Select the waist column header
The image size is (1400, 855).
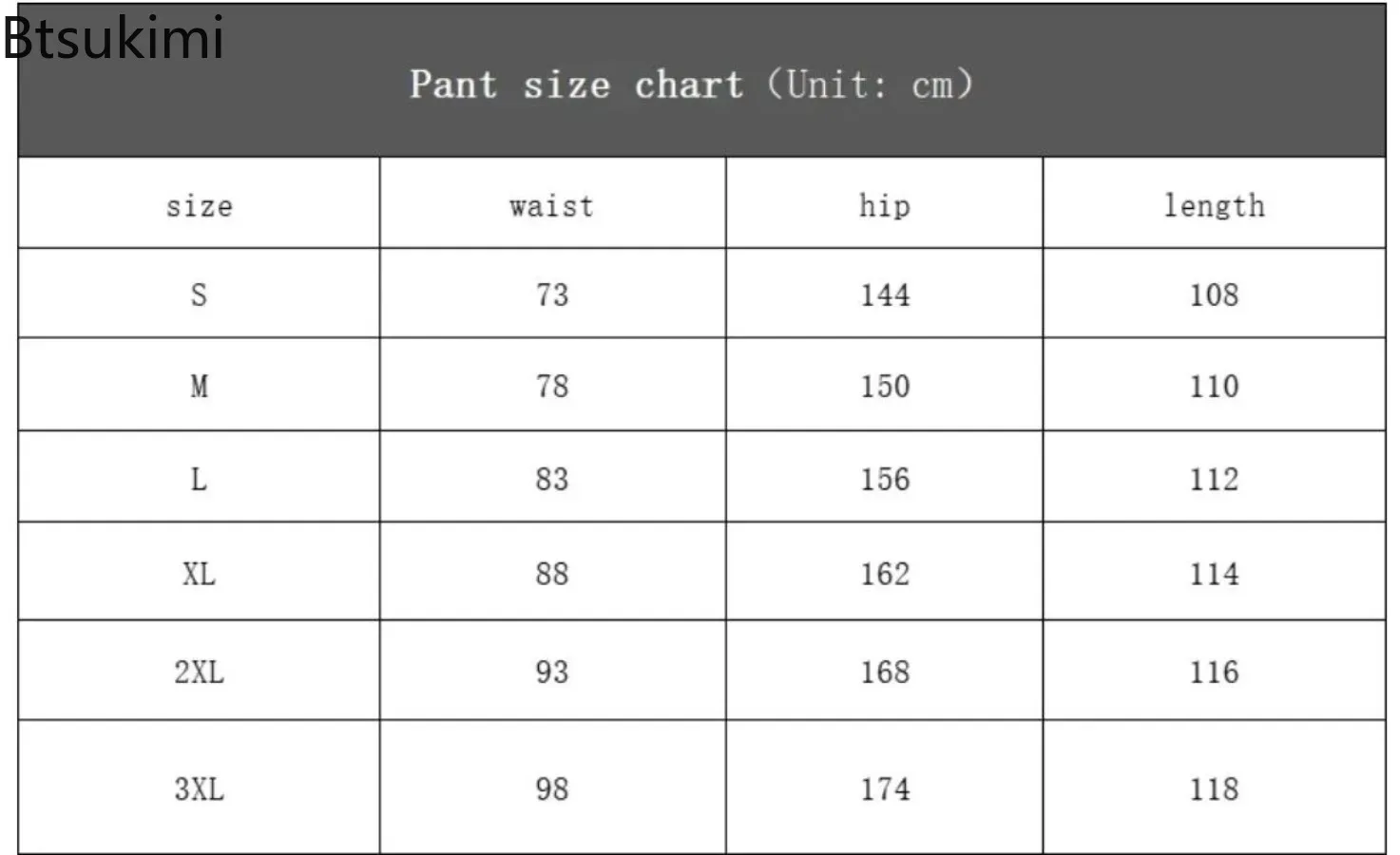click(551, 206)
